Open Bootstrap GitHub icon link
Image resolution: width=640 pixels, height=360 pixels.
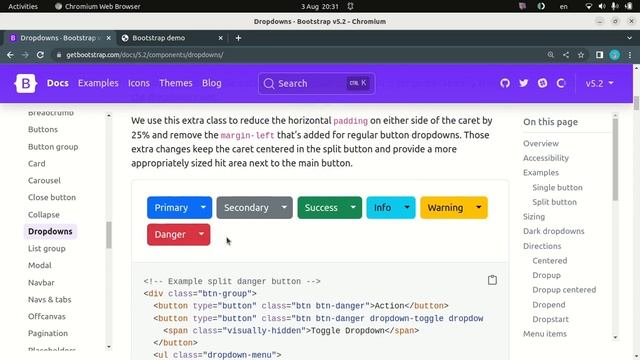pos(505,83)
